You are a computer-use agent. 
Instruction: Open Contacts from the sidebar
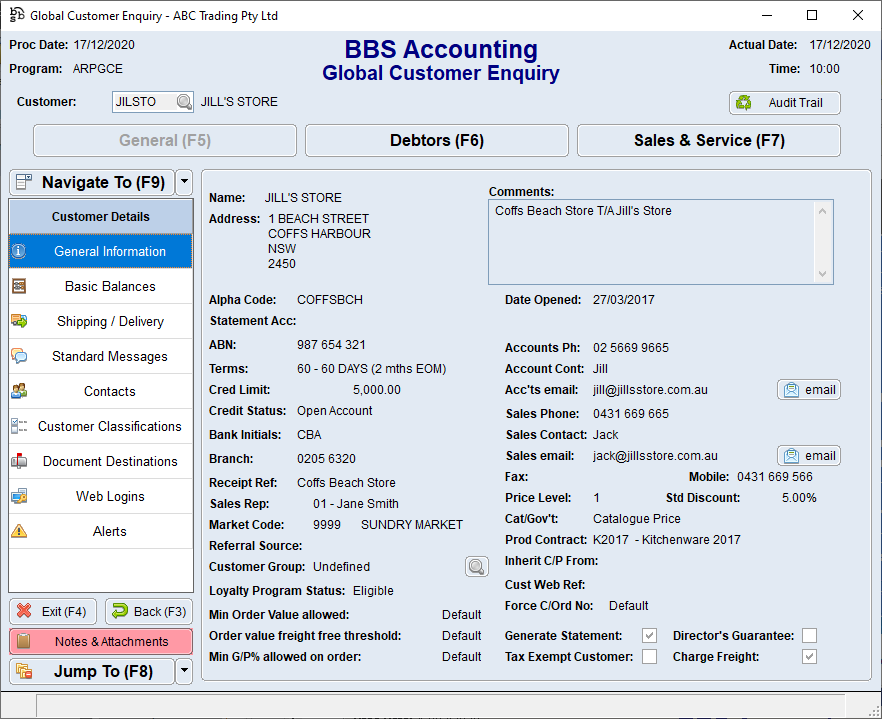(109, 391)
